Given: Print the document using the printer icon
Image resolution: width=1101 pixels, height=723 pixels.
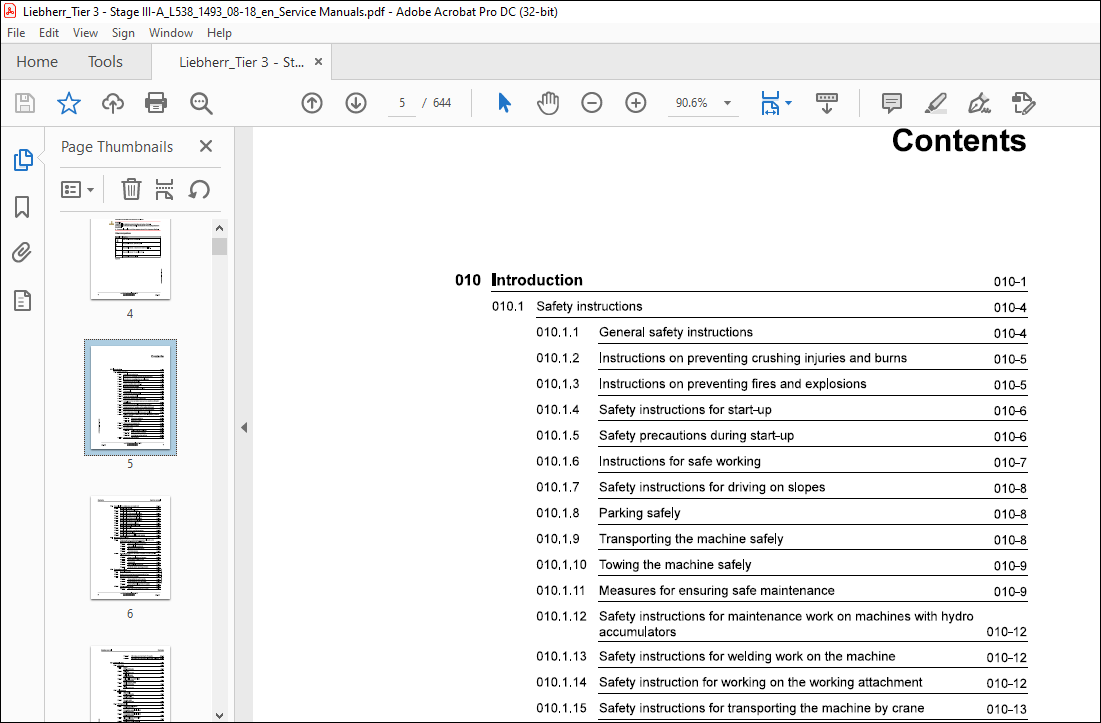Looking at the screenshot, I should [x=156, y=103].
